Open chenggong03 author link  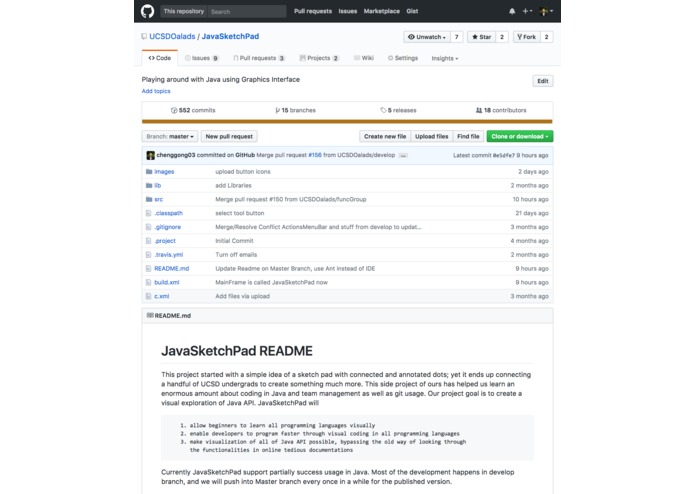176,155
